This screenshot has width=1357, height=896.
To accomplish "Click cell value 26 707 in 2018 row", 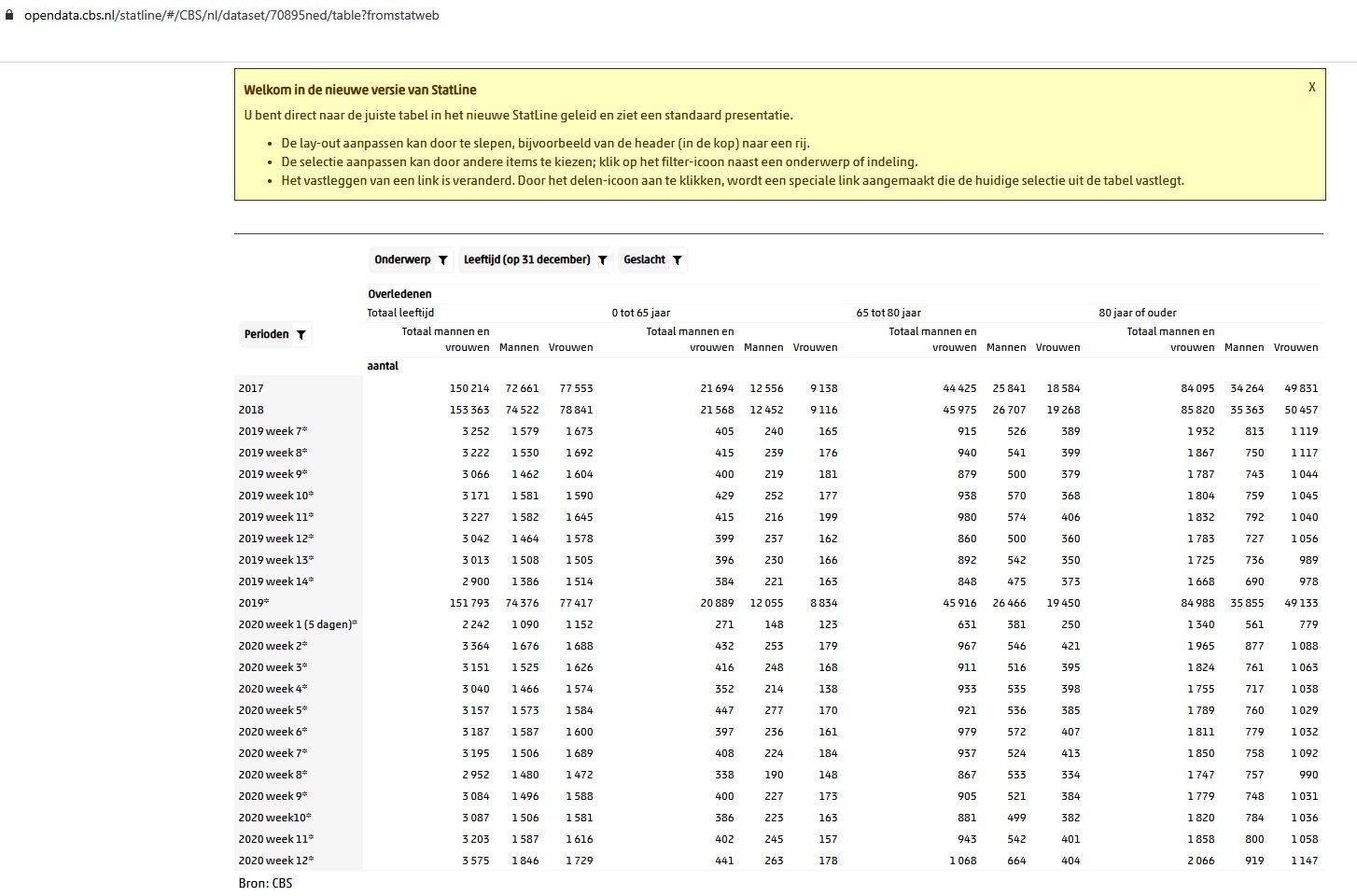I will (1010, 410).
